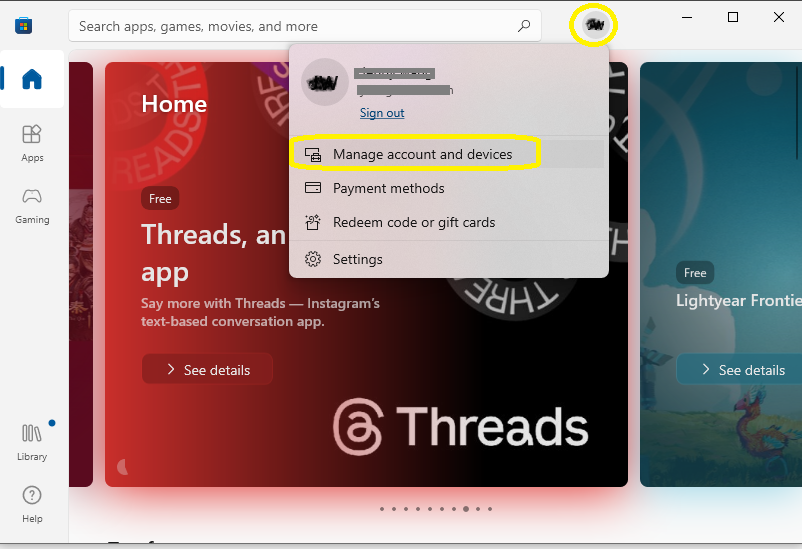This screenshot has width=802, height=549.
Task: Click the Redeem gift icon
Action: point(313,222)
